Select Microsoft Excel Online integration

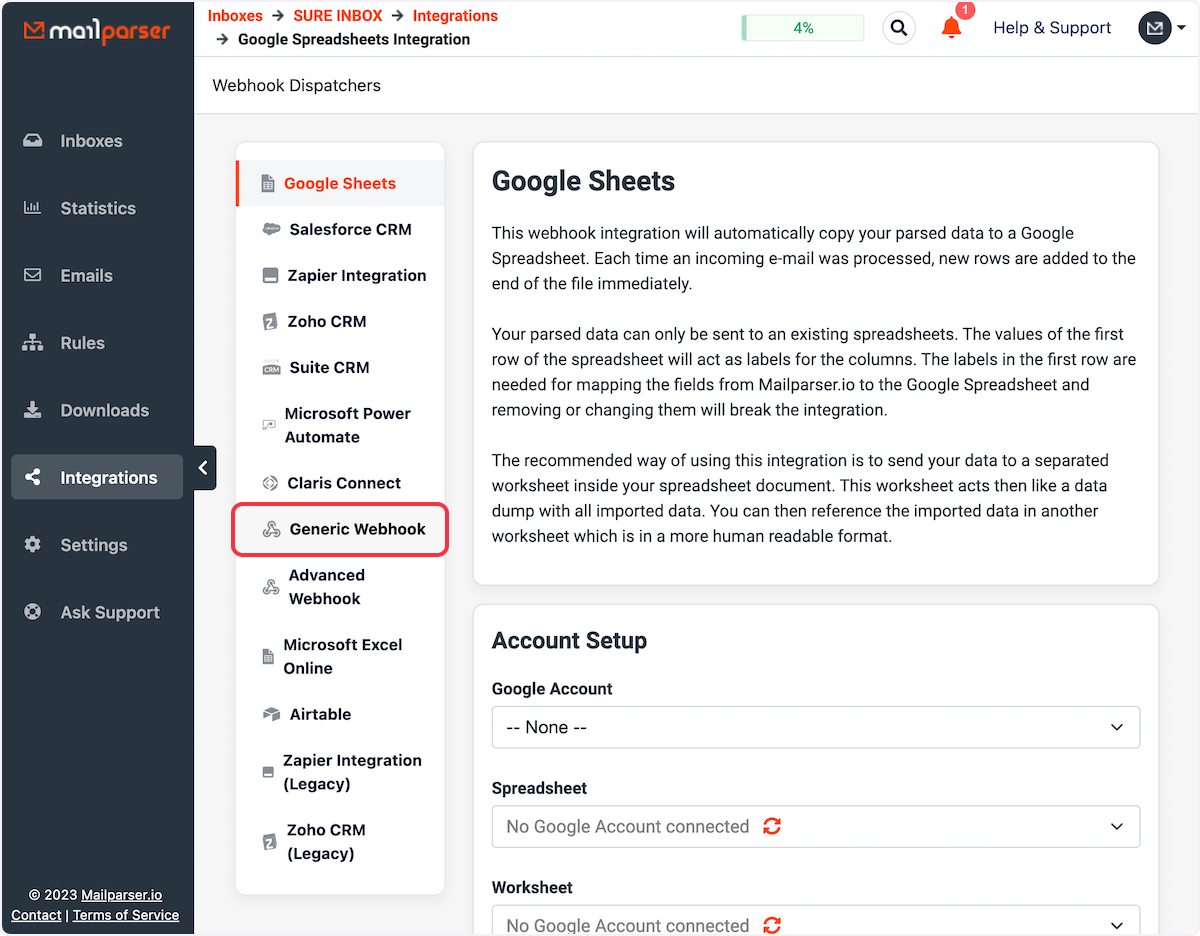340,656
